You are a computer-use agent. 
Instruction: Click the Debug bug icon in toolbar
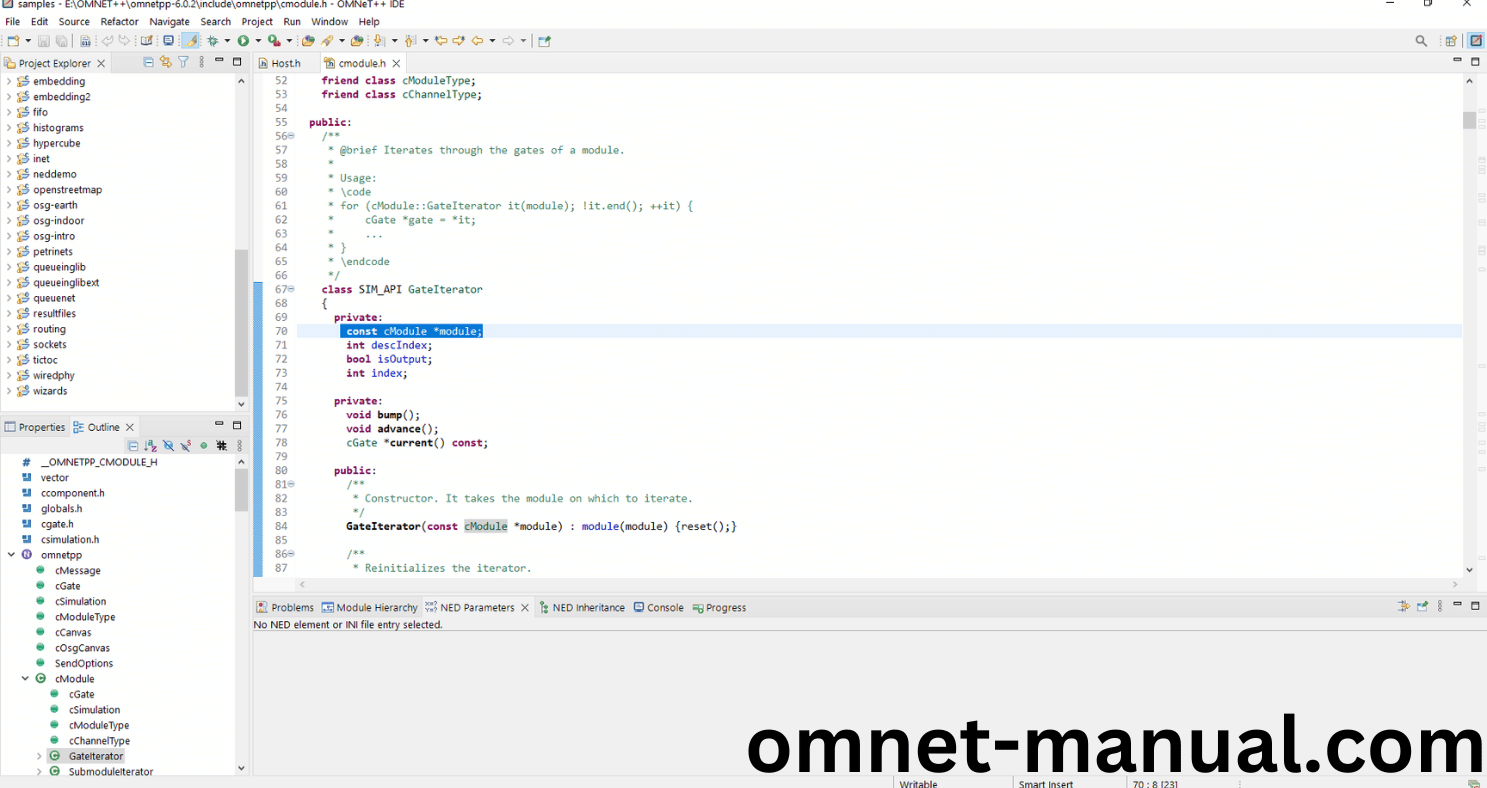(212, 41)
